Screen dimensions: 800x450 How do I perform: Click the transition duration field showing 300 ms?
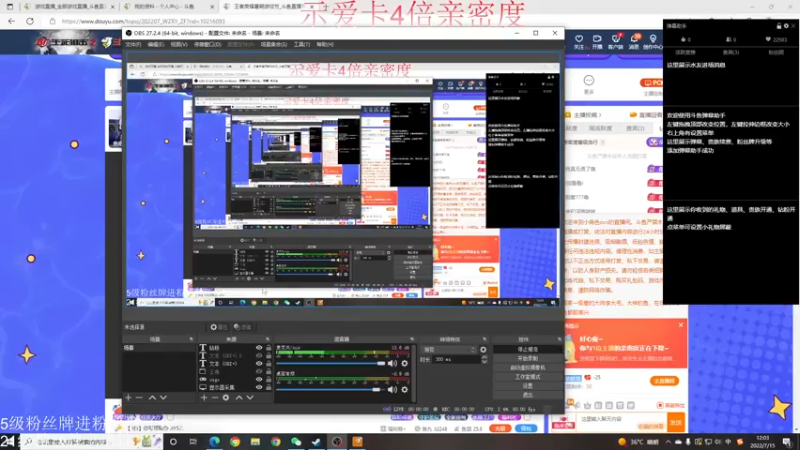click(457, 360)
